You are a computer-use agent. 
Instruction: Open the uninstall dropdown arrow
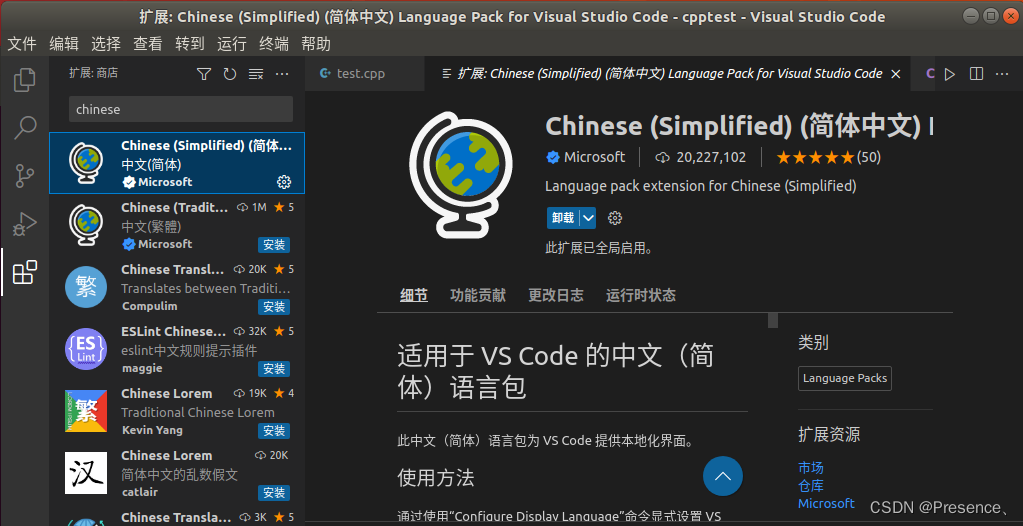click(588, 218)
